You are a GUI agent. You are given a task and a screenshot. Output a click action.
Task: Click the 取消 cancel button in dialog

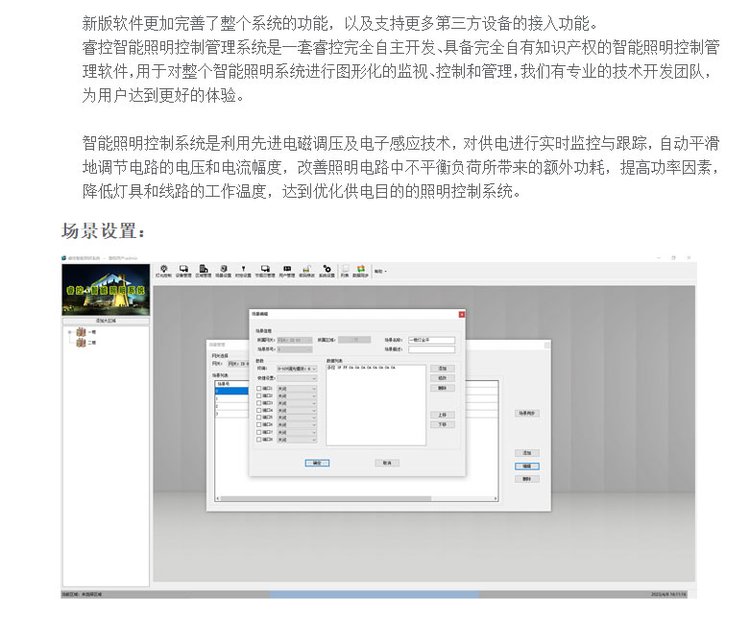386,463
